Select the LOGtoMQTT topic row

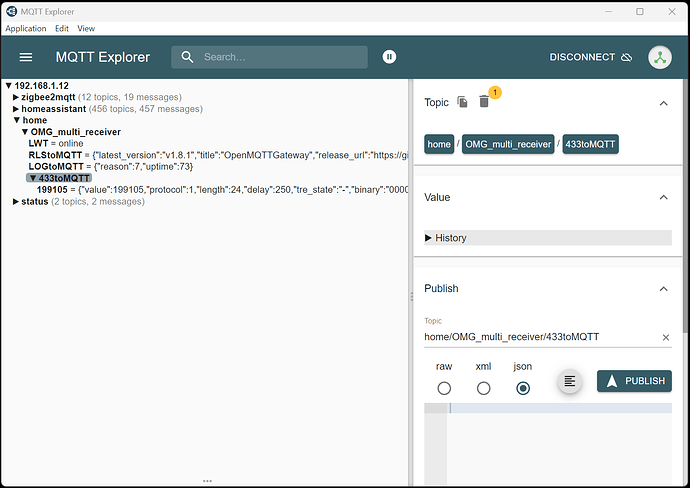click(x=111, y=166)
